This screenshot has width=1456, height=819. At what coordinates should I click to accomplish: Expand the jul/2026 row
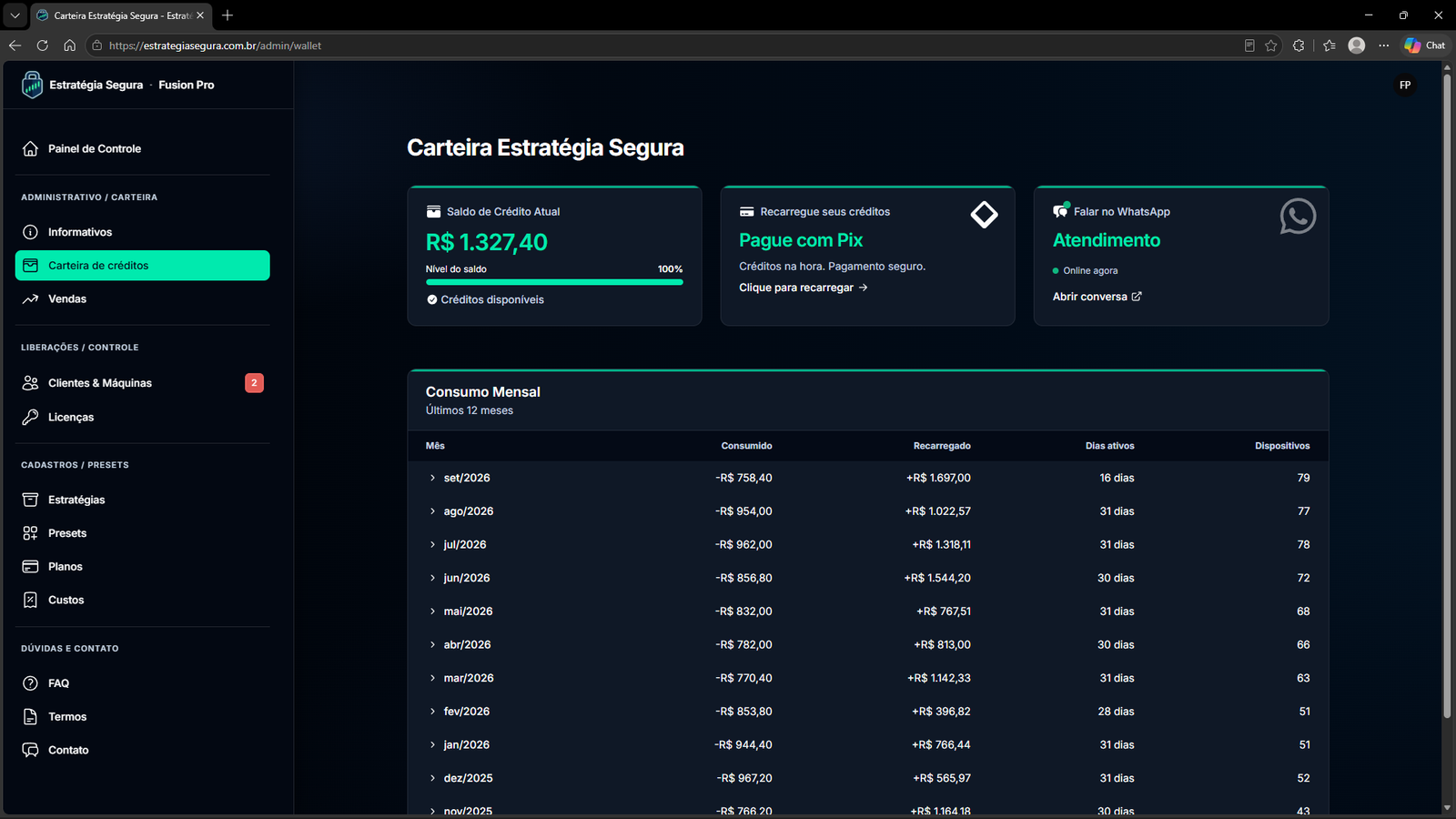pyautogui.click(x=432, y=545)
